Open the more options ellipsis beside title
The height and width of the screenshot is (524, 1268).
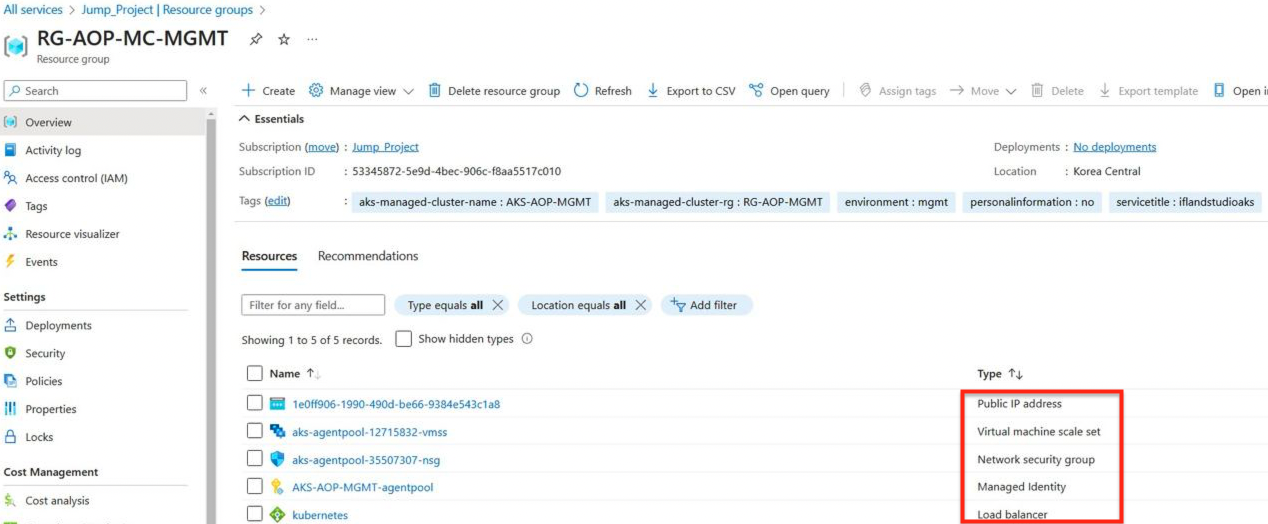312,39
